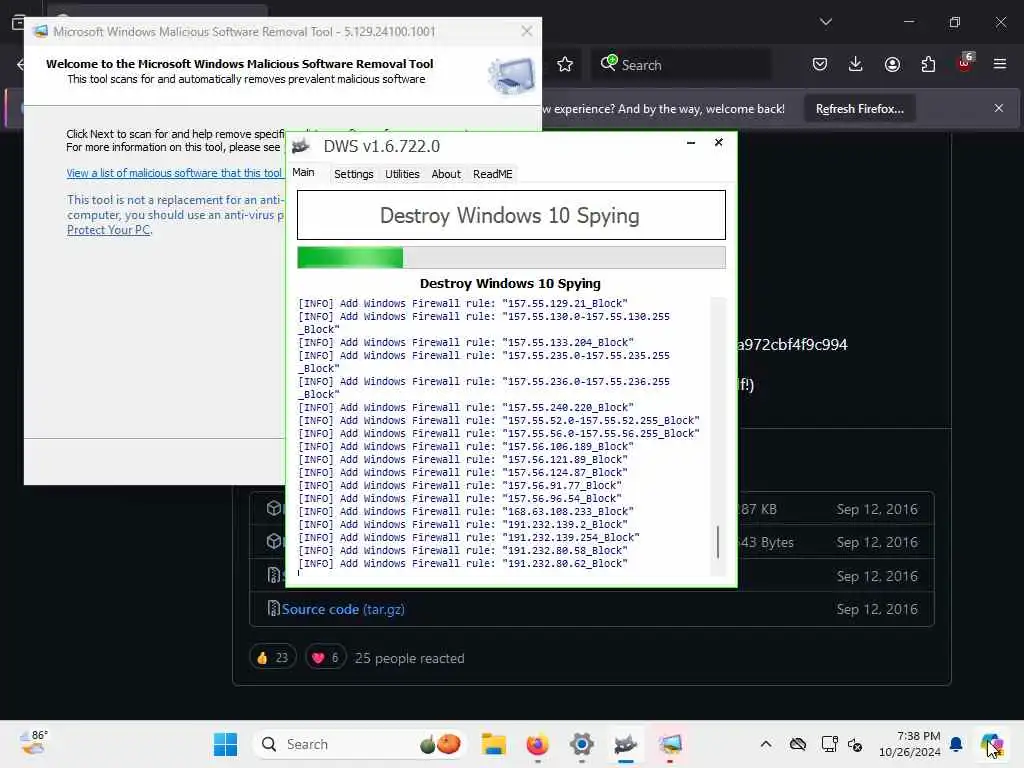
Task: Select the Main tab in DWS
Action: (x=303, y=172)
